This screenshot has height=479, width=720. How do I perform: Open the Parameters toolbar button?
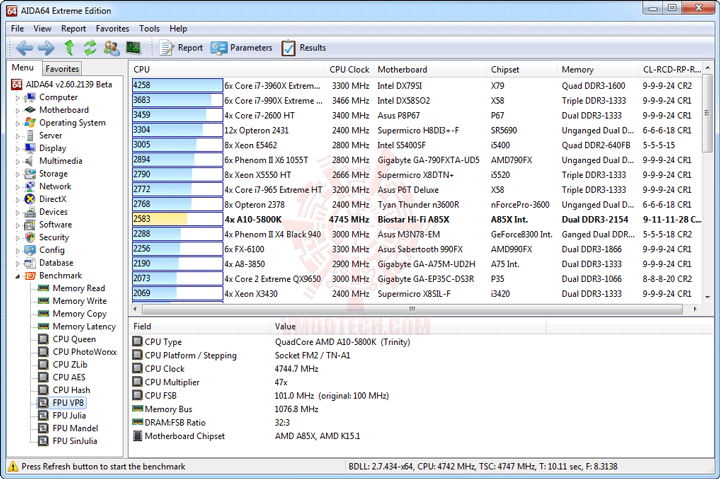click(x=242, y=48)
